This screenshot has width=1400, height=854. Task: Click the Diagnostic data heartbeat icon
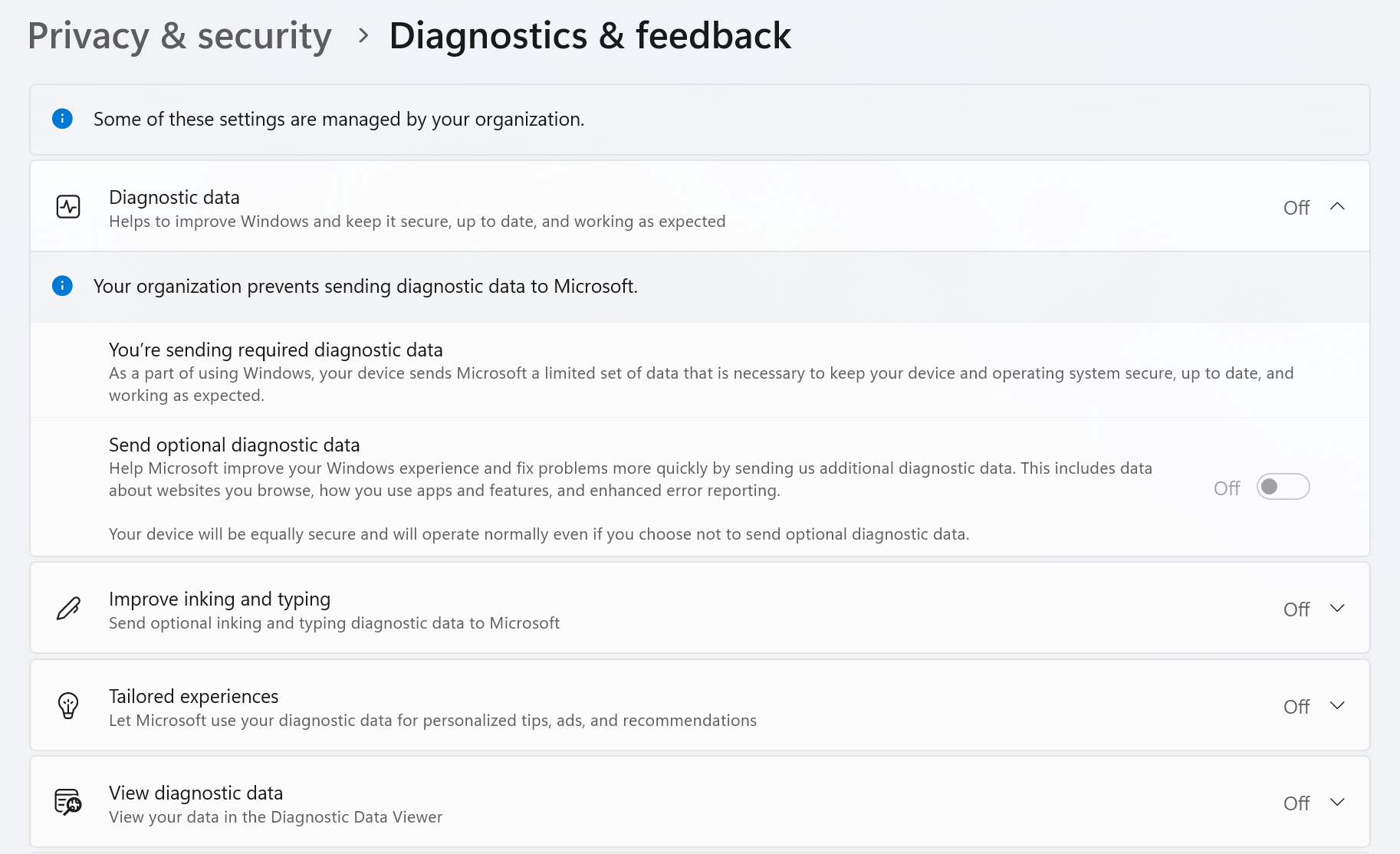[x=68, y=207]
